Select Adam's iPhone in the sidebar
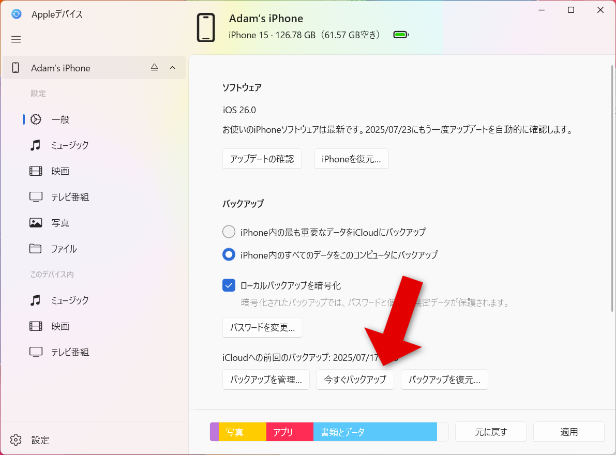 tap(94, 68)
